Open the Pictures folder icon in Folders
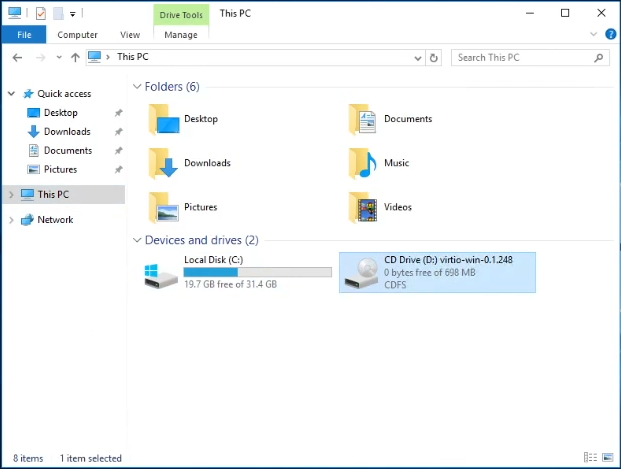This screenshot has height=469, width=621. point(164,207)
